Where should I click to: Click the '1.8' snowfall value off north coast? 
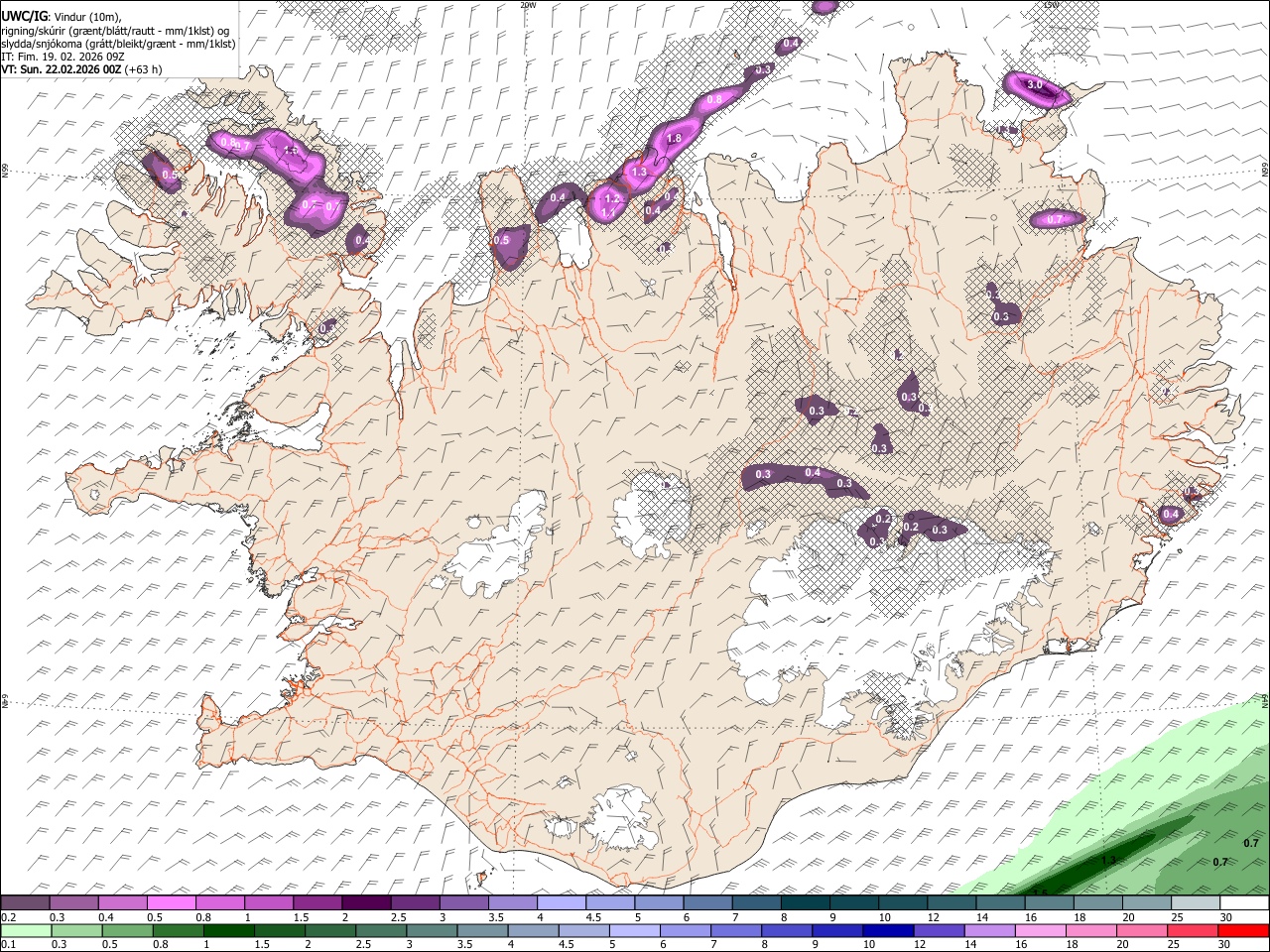(674, 139)
